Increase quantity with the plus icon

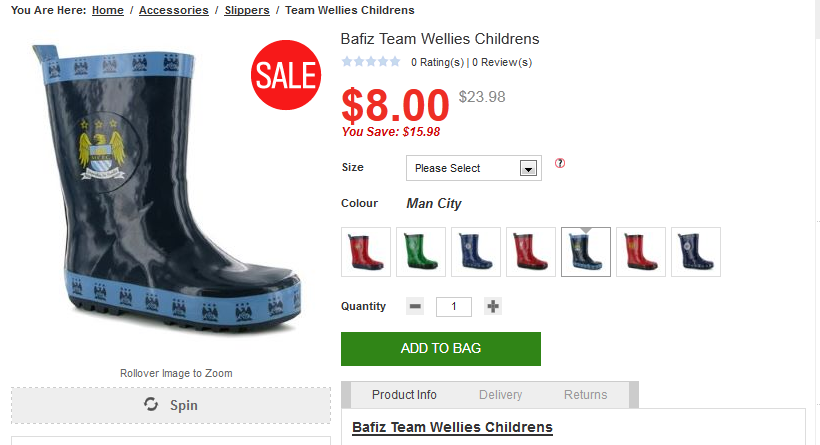(x=493, y=306)
